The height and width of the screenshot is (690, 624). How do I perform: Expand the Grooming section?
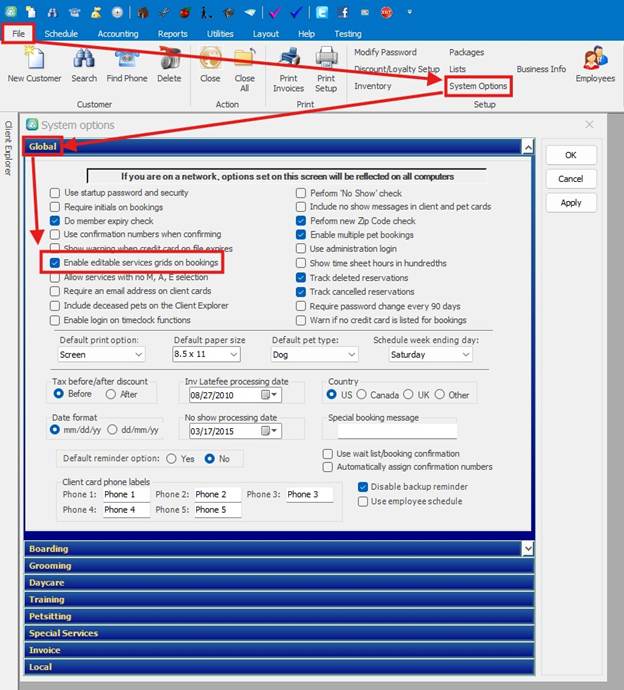click(50, 565)
